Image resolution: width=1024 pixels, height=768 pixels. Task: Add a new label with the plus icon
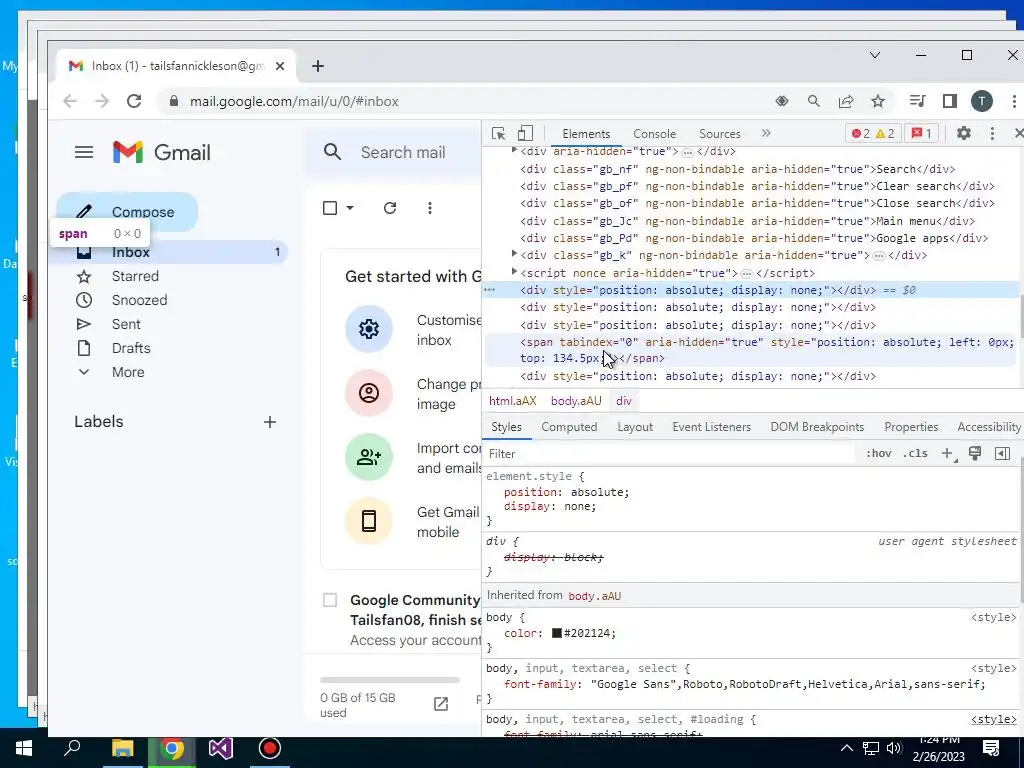270,422
